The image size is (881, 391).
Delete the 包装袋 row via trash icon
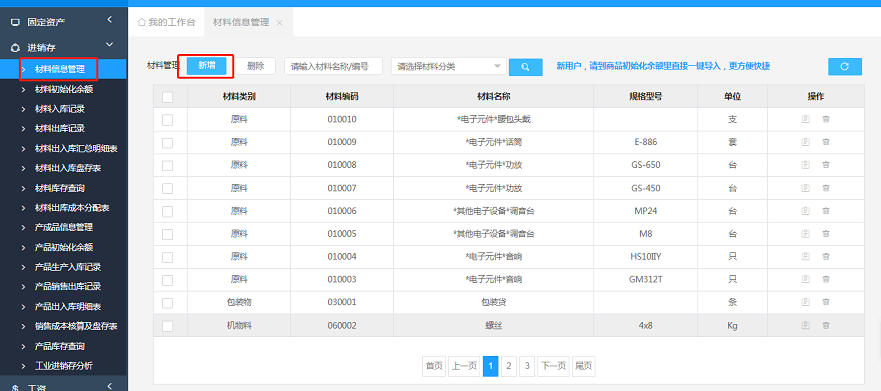click(x=825, y=302)
